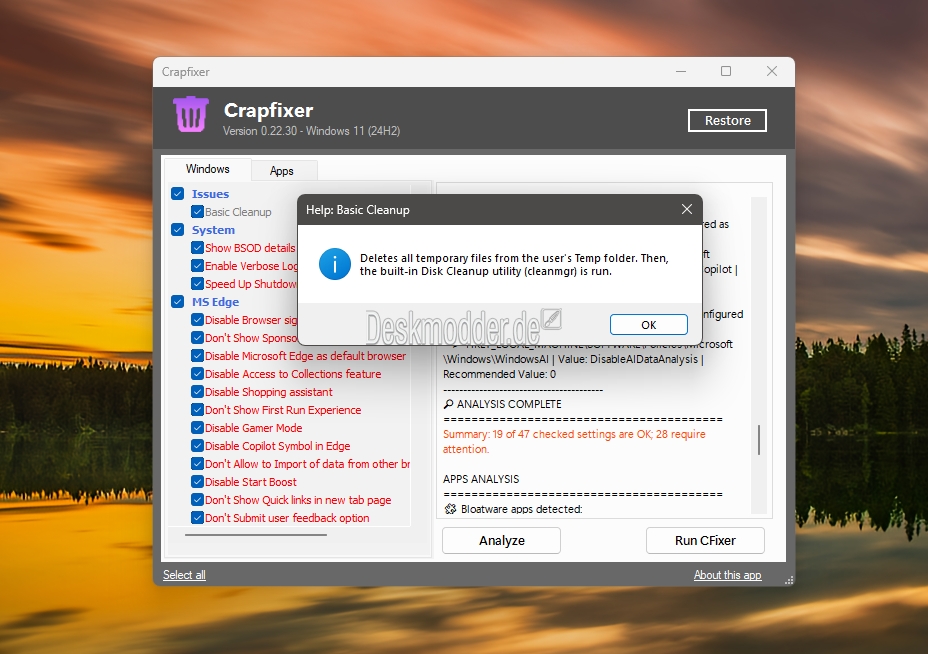Uncheck Disable Browser sign-in checkbox
Image resolution: width=928 pixels, height=654 pixels.
coord(198,320)
